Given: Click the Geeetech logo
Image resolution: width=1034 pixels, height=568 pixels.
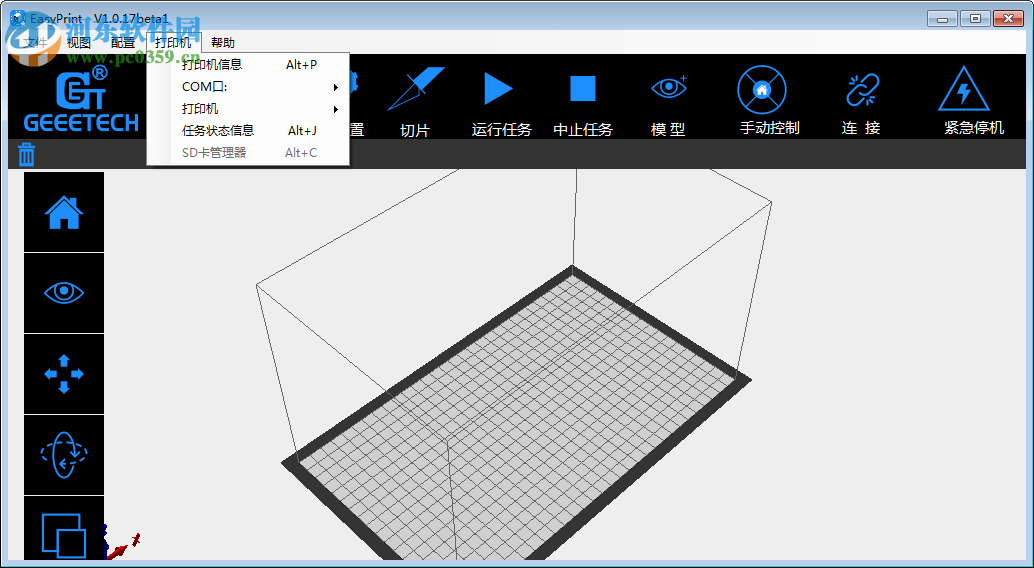Looking at the screenshot, I should pos(81,98).
